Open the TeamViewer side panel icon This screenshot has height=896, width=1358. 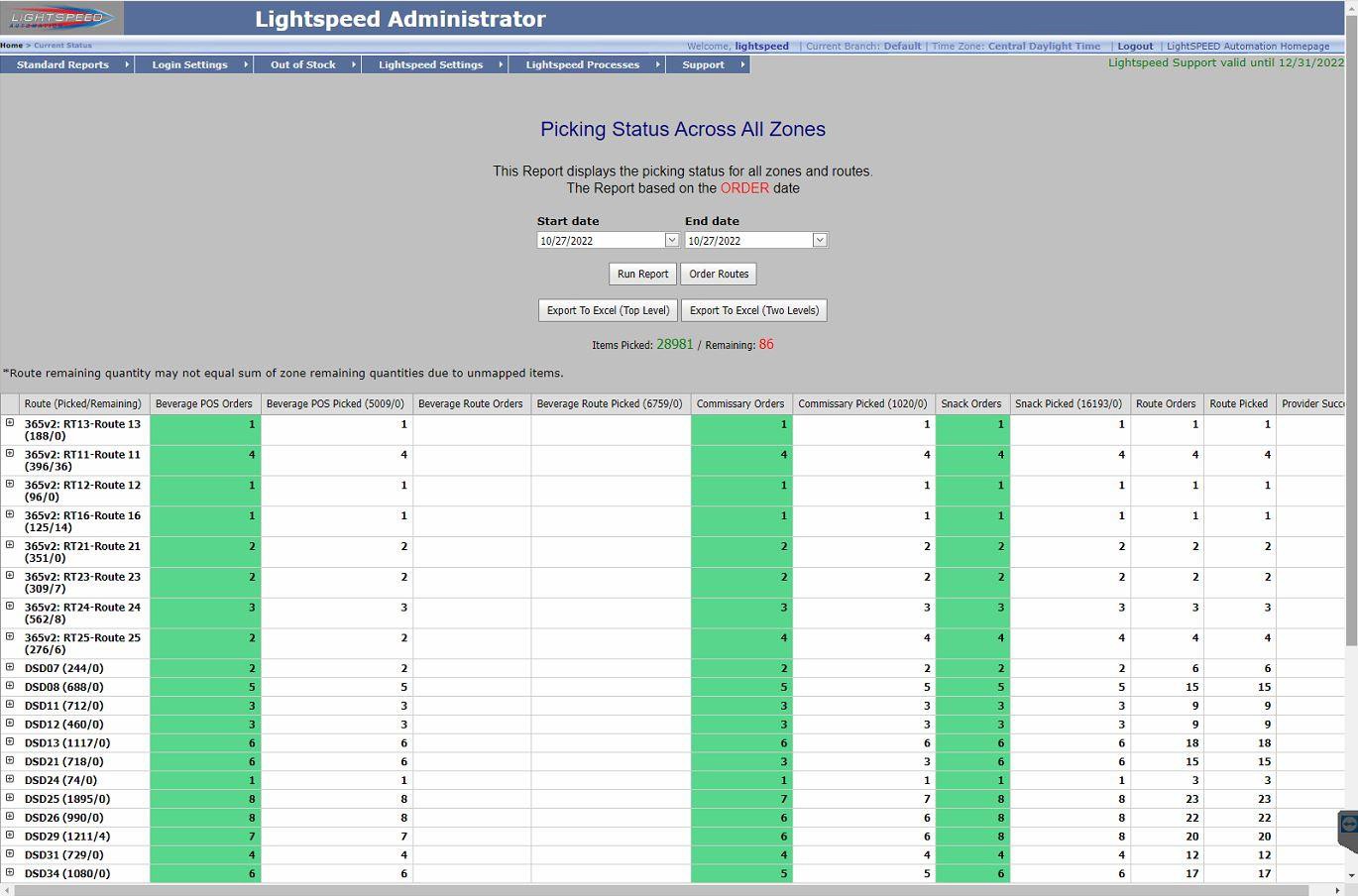pos(1348,825)
